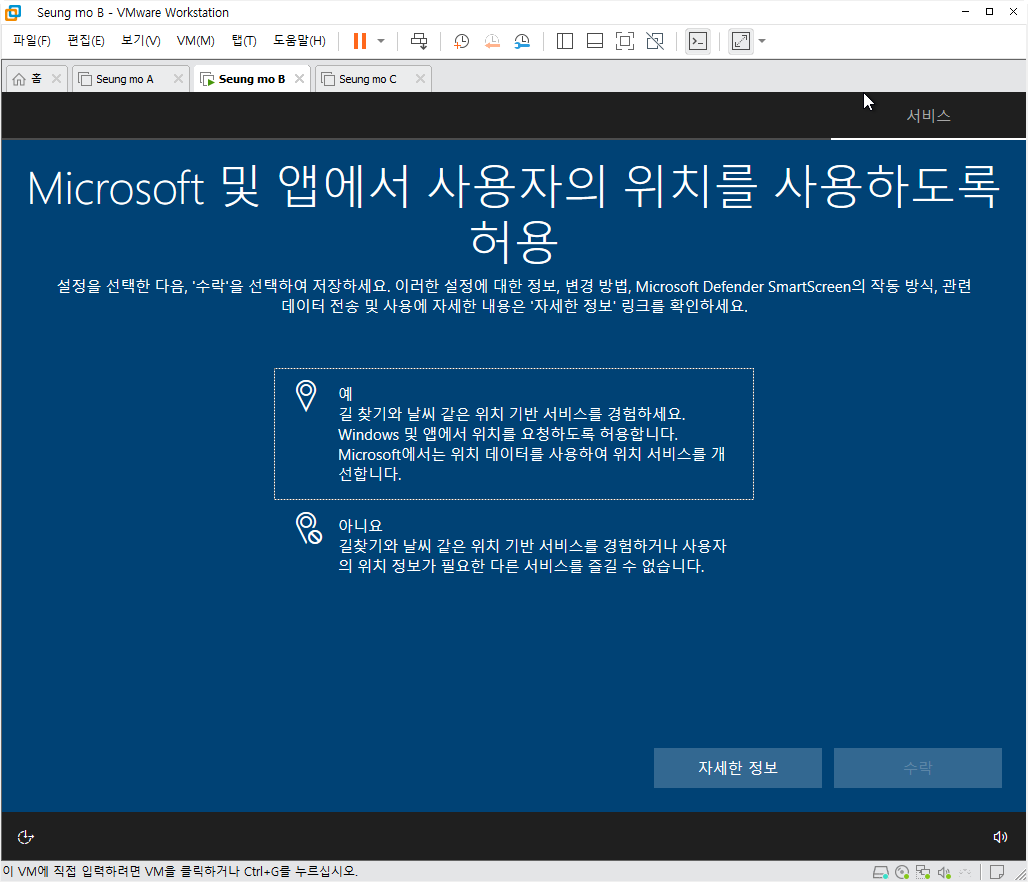Open the 보기(V) menu
This screenshot has width=1028, height=882.
pos(140,41)
